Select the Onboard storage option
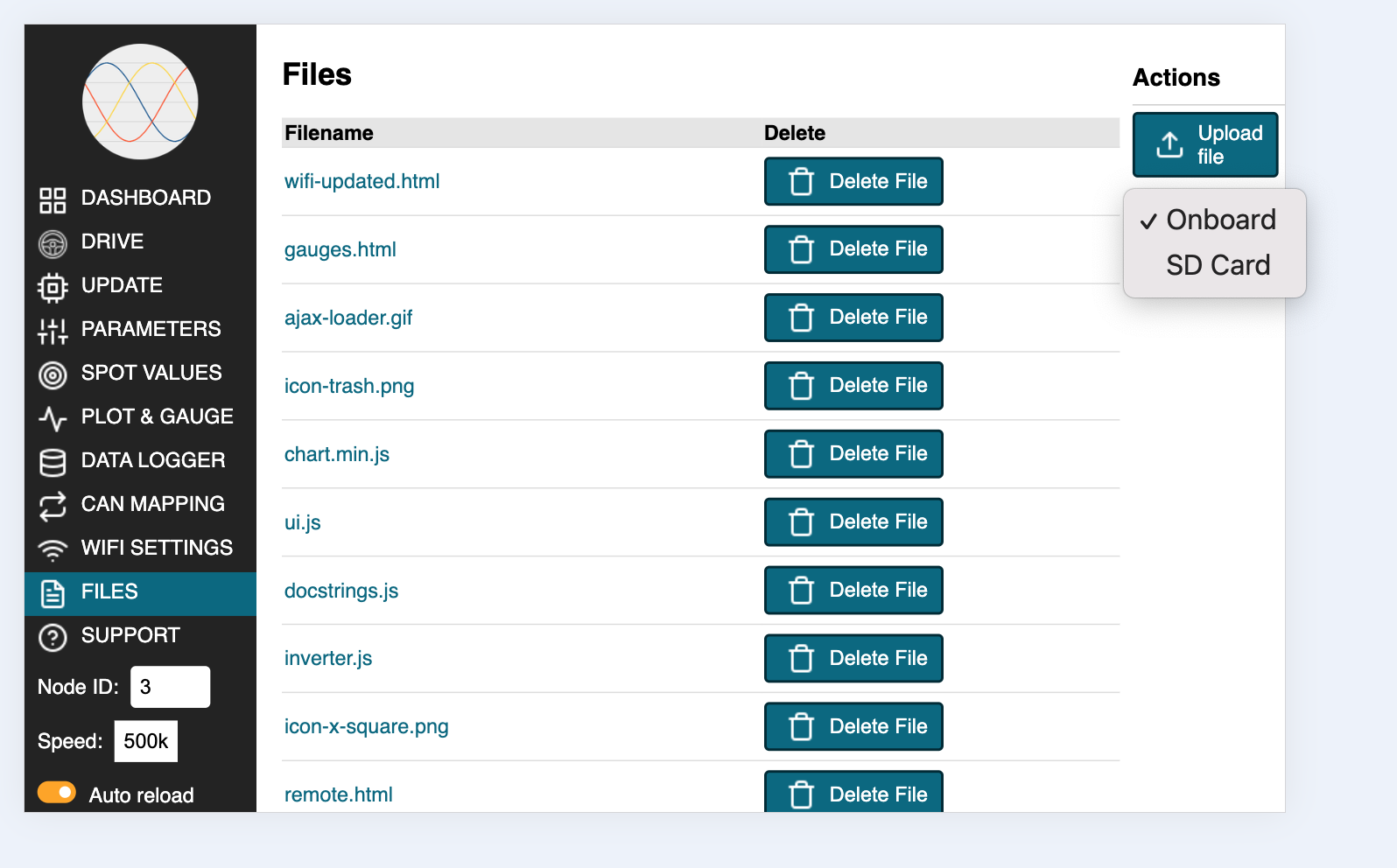Image resolution: width=1397 pixels, height=868 pixels. tap(1220, 220)
